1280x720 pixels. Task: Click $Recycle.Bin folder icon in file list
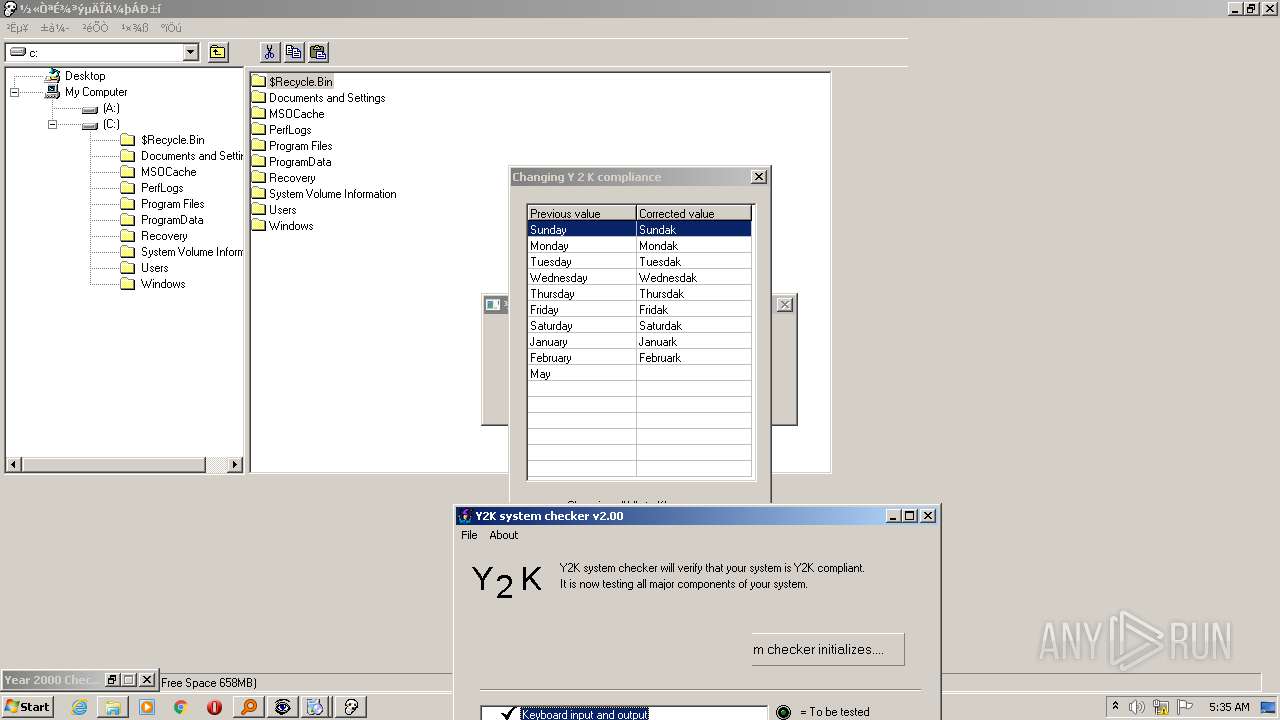point(258,82)
